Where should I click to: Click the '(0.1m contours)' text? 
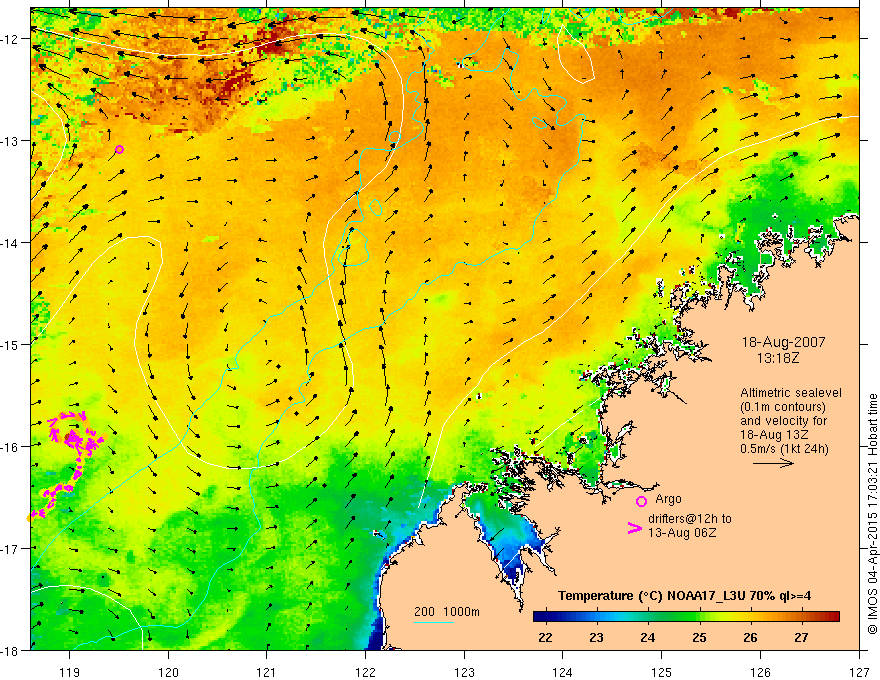(x=783, y=407)
